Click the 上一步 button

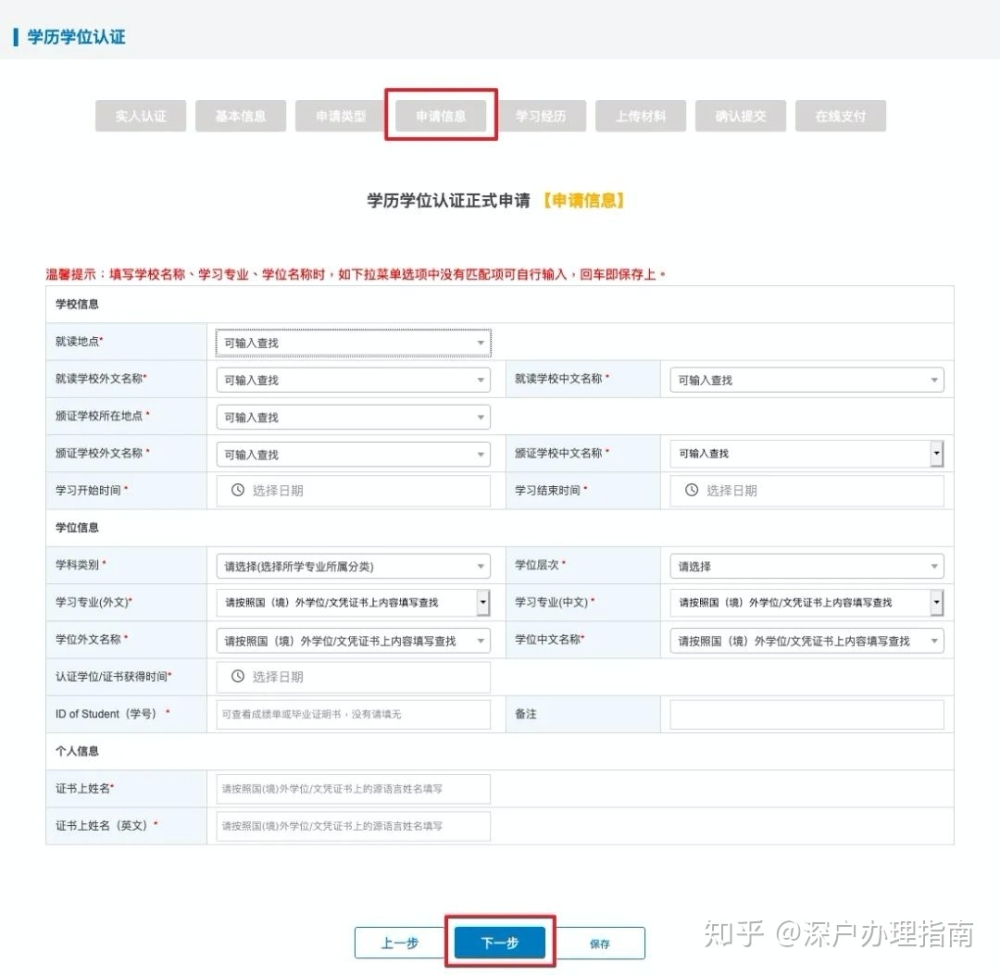(x=400, y=943)
